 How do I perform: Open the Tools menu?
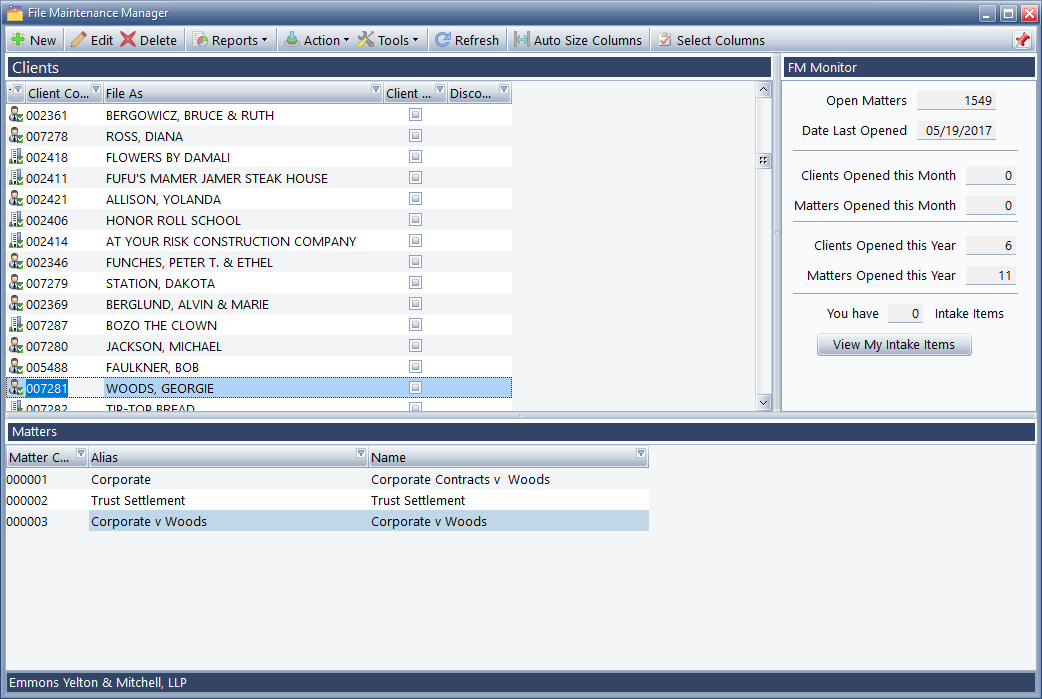point(388,40)
